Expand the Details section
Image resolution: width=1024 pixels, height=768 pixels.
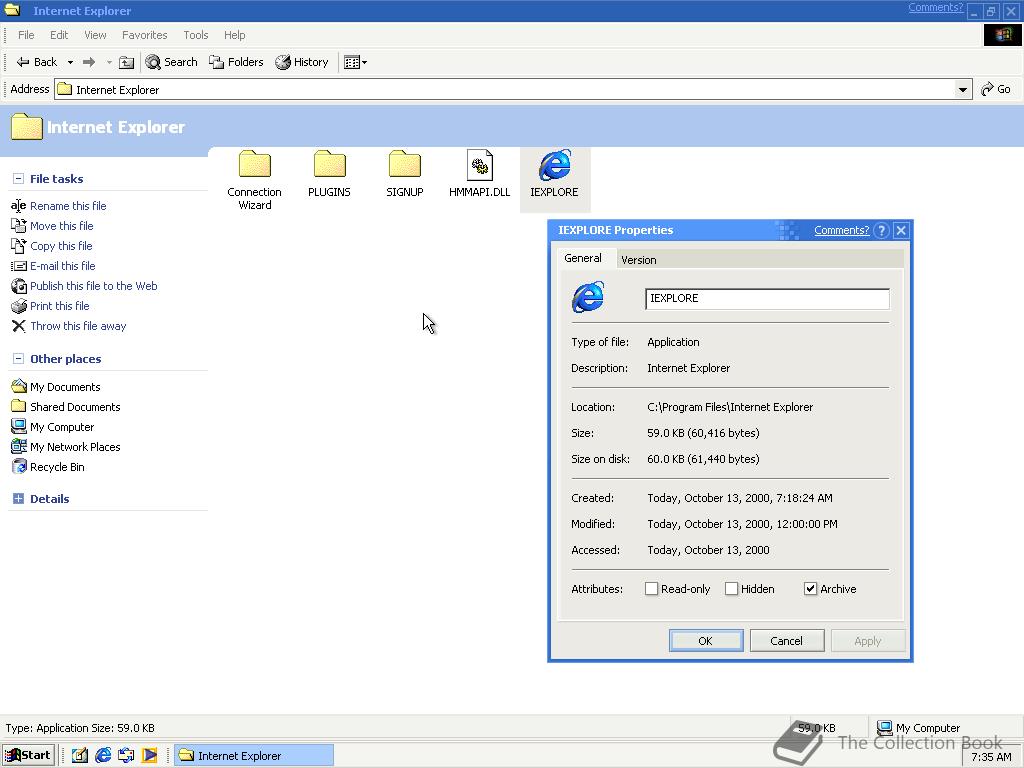pyautogui.click(x=18, y=498)
